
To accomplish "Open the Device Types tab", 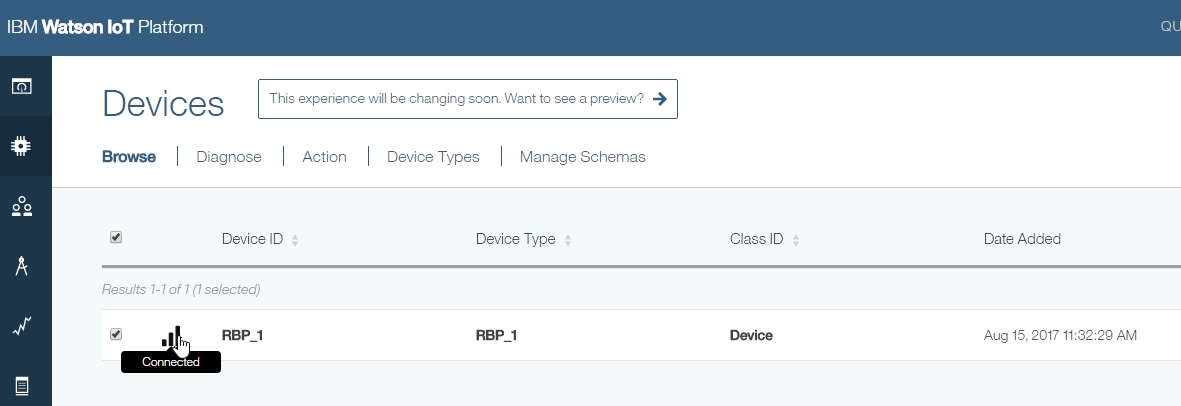I will (x=433, y=157).
